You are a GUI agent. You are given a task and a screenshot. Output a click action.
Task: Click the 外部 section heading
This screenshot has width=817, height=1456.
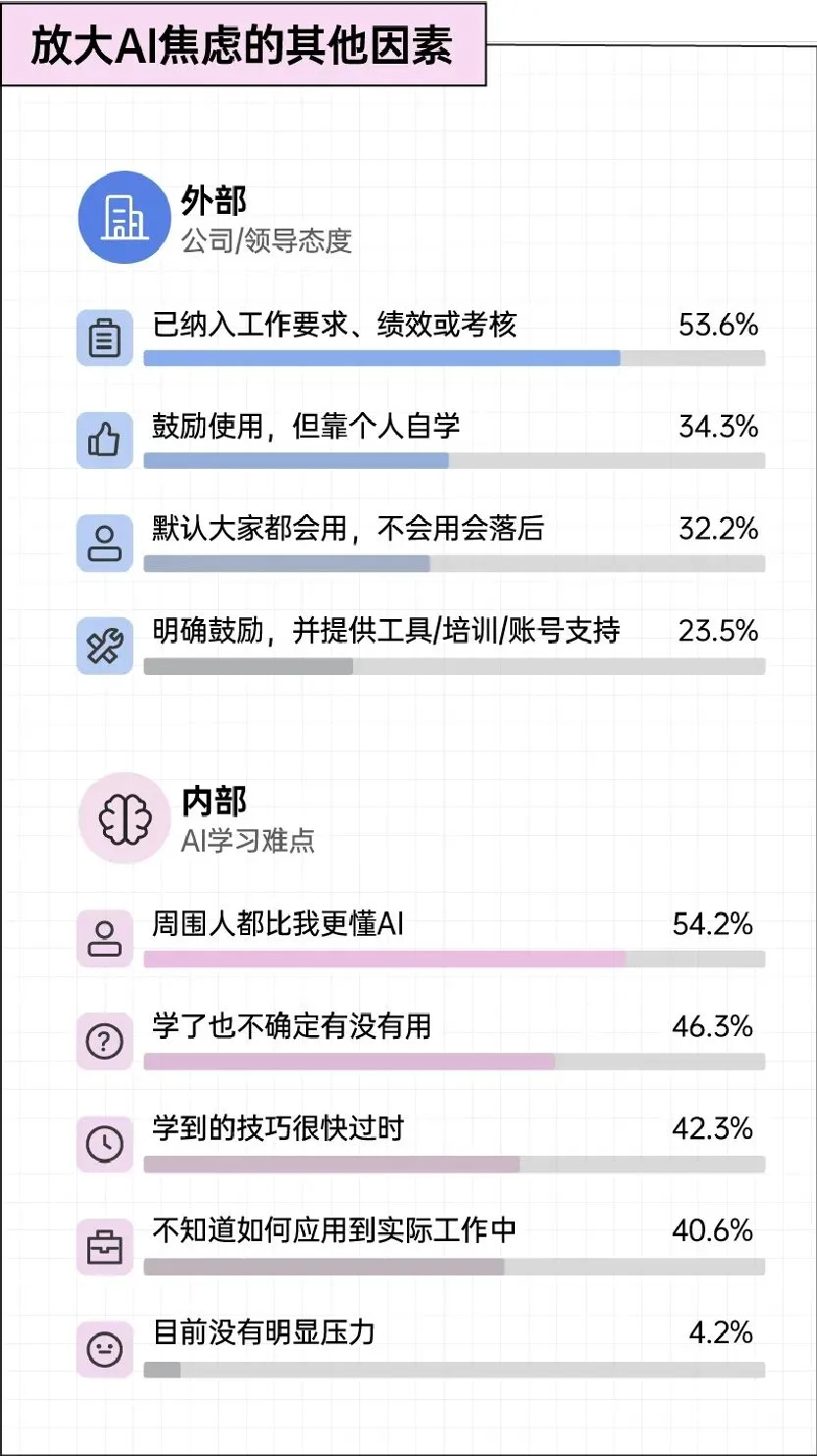click(214, 200)
